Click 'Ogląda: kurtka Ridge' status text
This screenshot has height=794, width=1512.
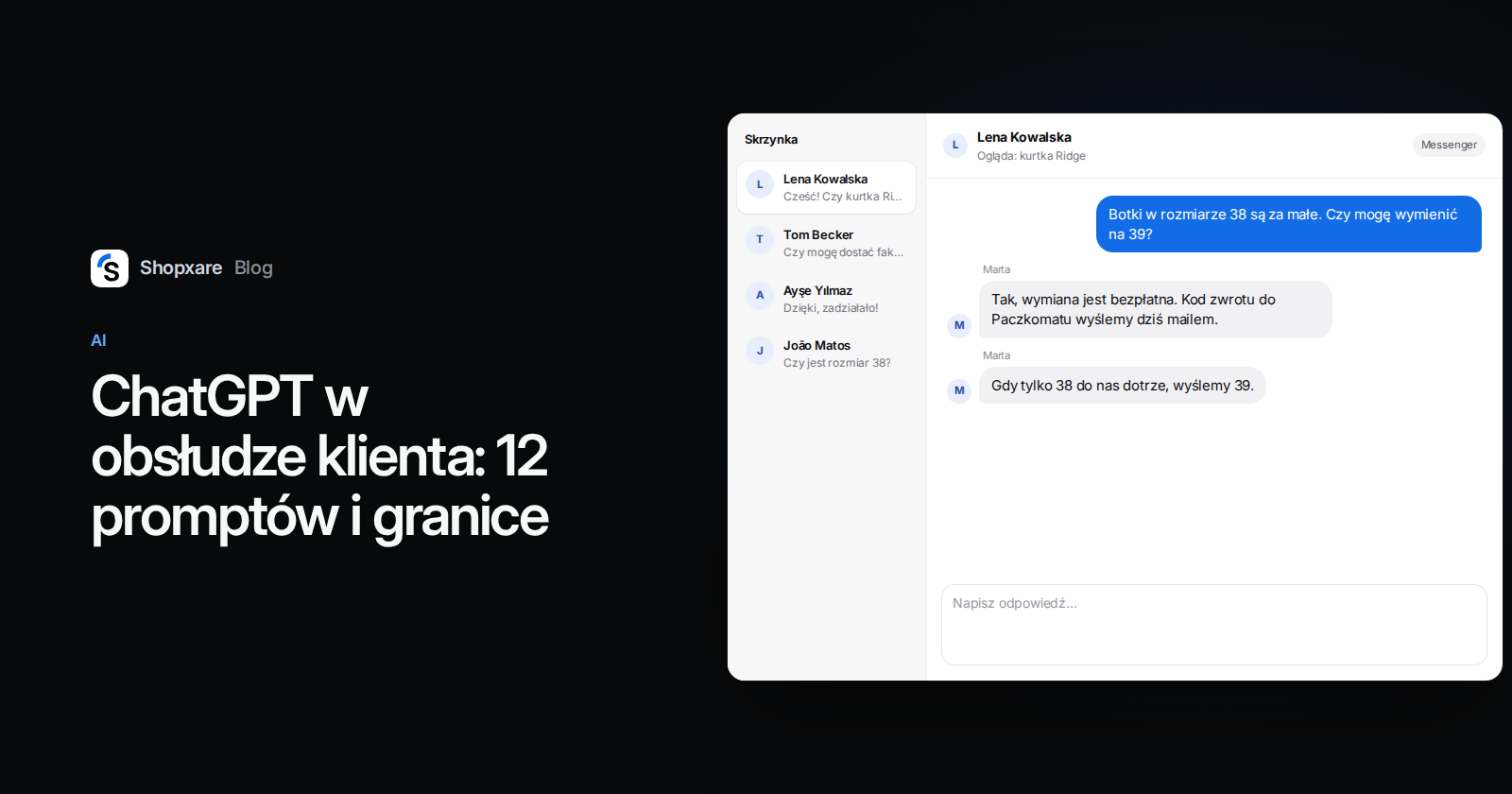(1031, 156)
